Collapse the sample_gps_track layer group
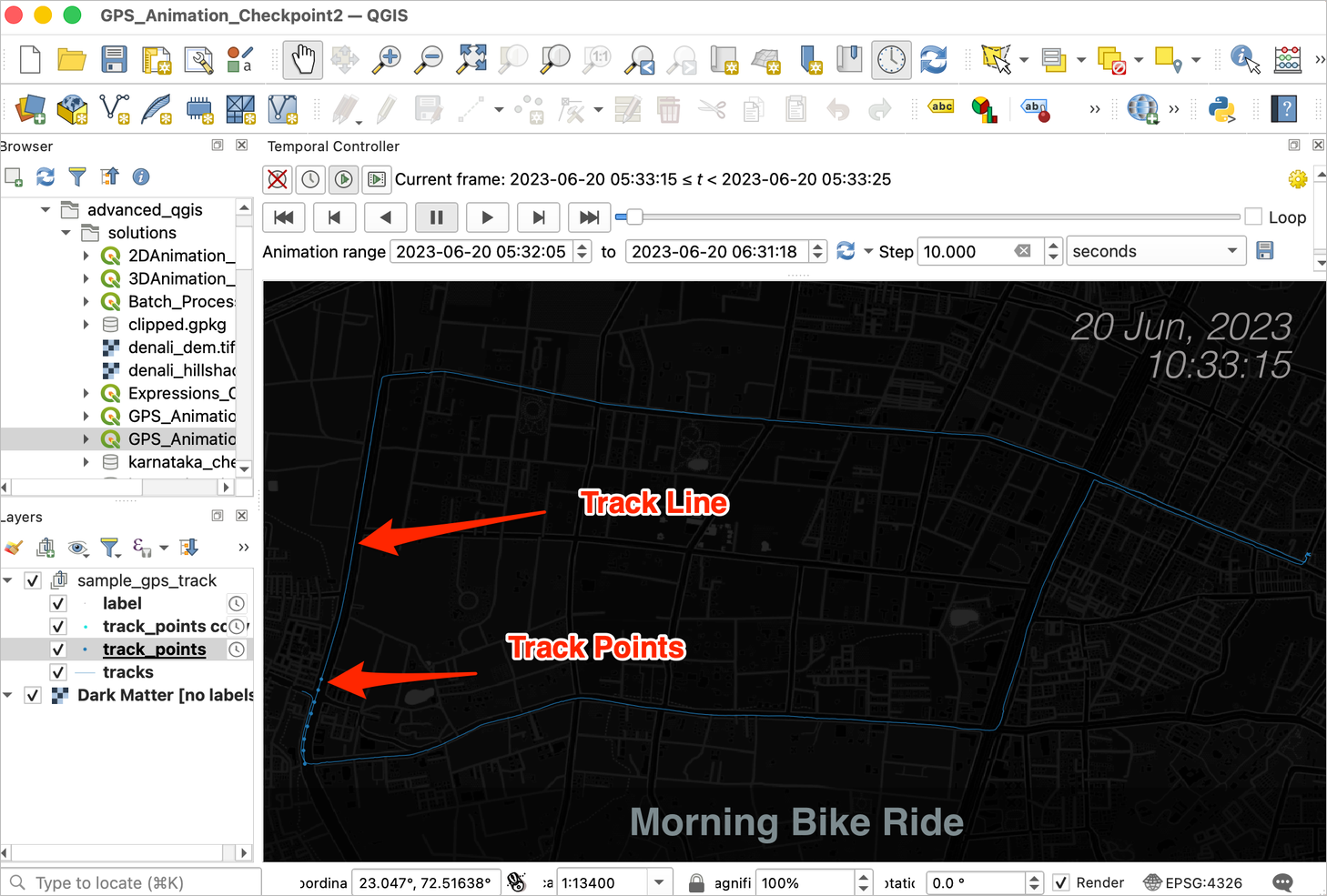The height and width of the screenshot is (896, 1327). point(8,580)
